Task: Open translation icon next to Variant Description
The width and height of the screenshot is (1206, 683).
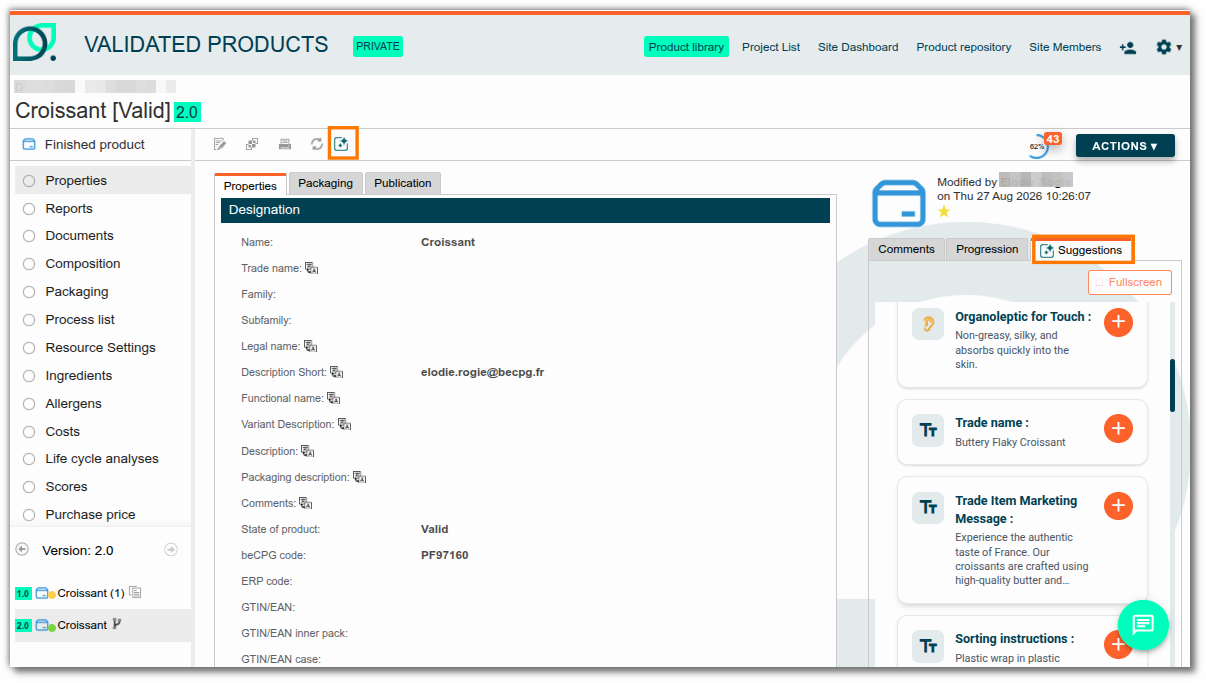Action: click(345, 424)
